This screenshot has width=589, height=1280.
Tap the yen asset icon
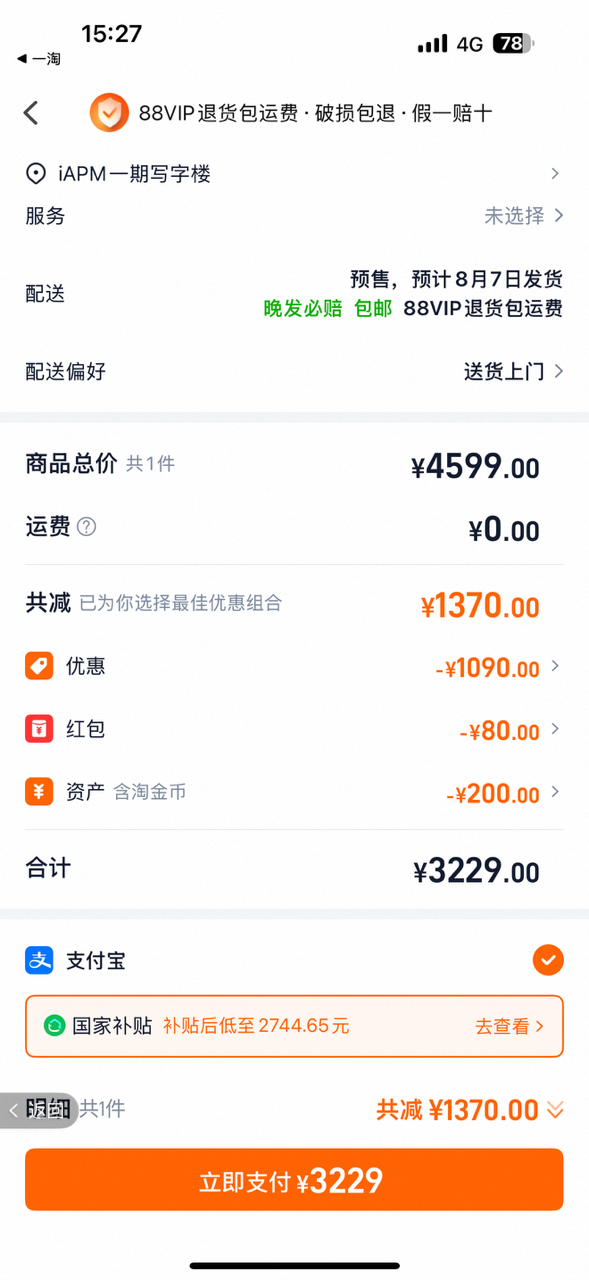click(x=39, y=792)
